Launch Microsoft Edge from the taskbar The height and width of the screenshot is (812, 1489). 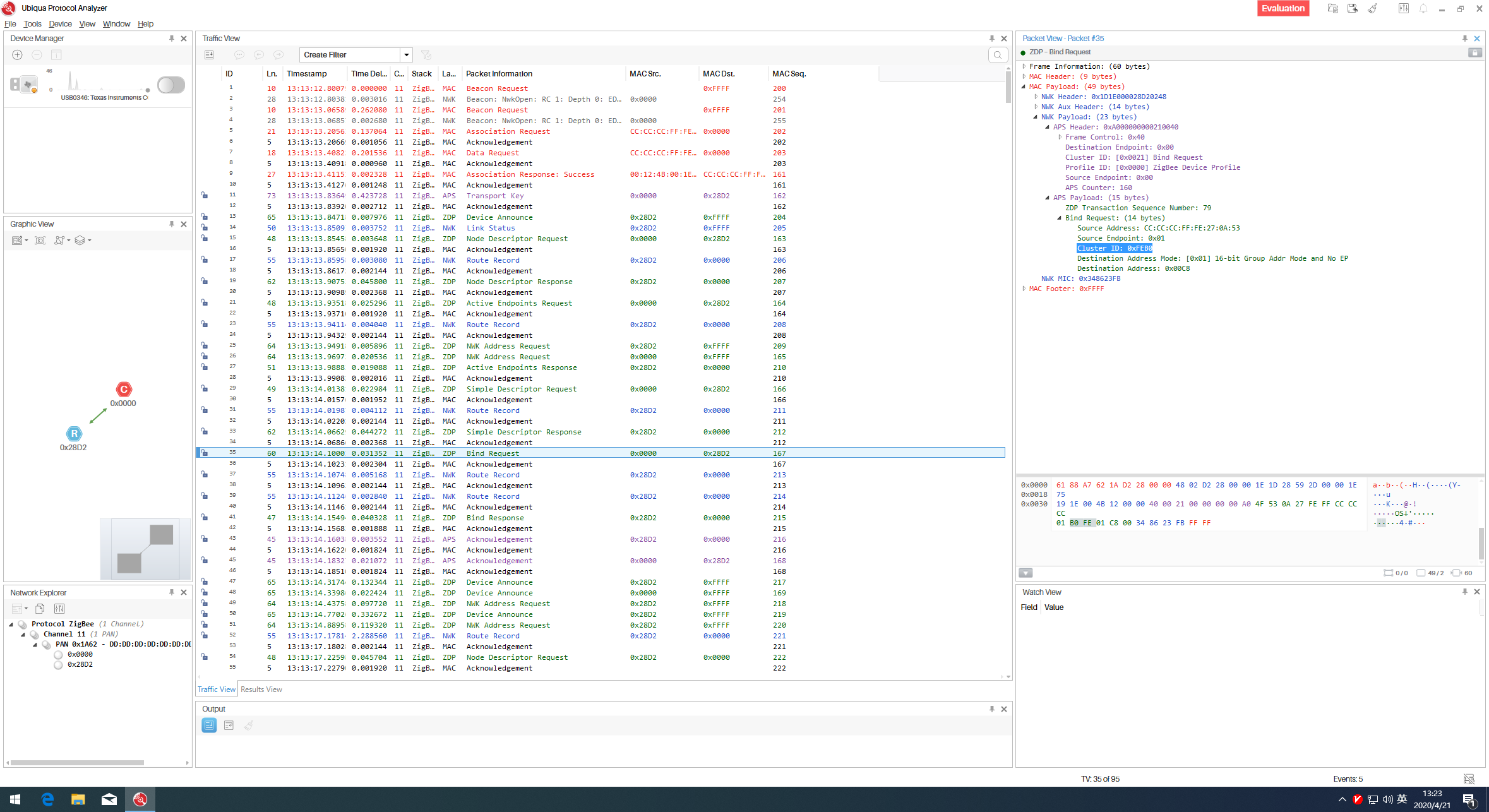pyautogui.click(x=47, y=799)
